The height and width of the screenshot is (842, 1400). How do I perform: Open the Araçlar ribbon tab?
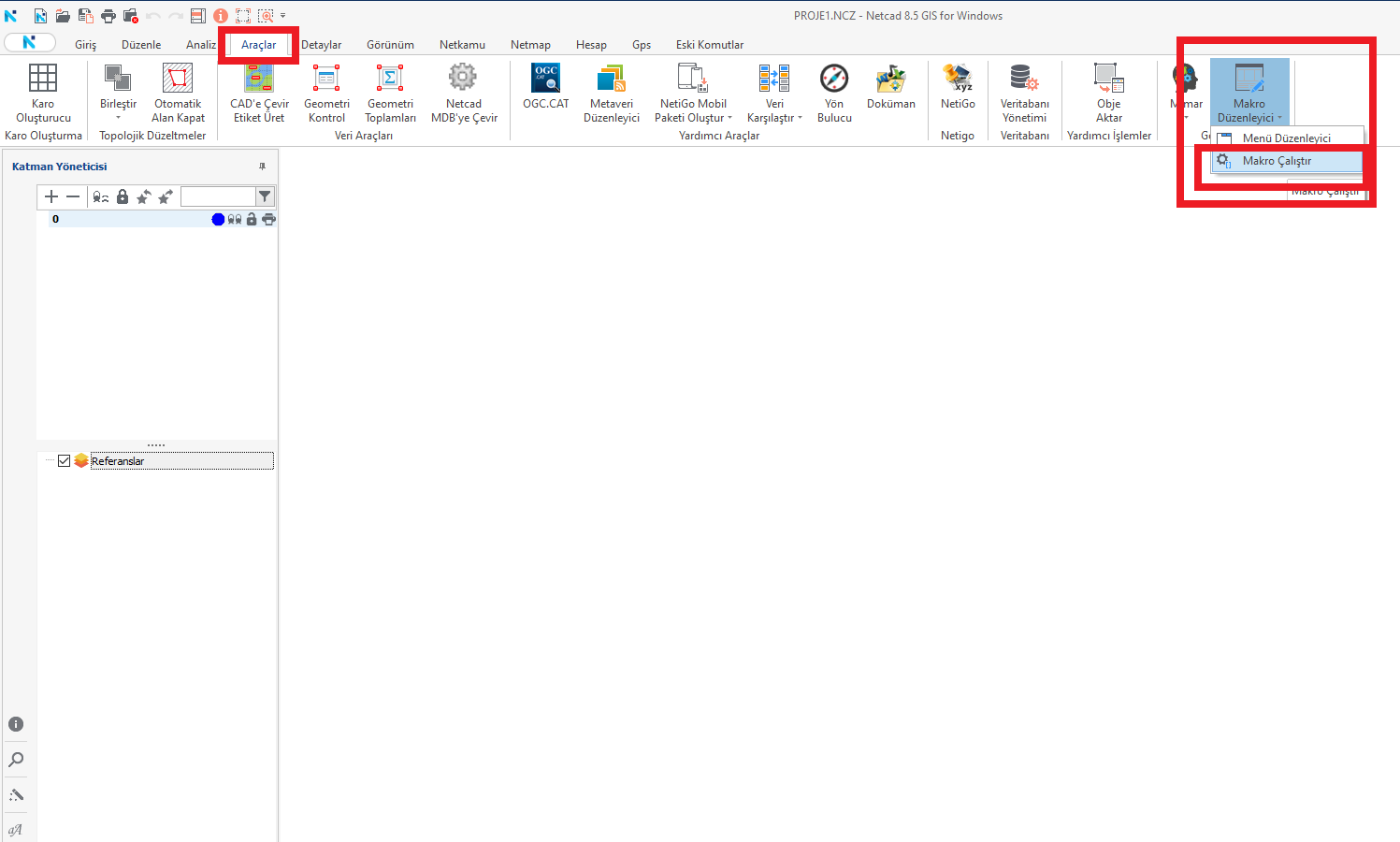[x=258, y=45]
